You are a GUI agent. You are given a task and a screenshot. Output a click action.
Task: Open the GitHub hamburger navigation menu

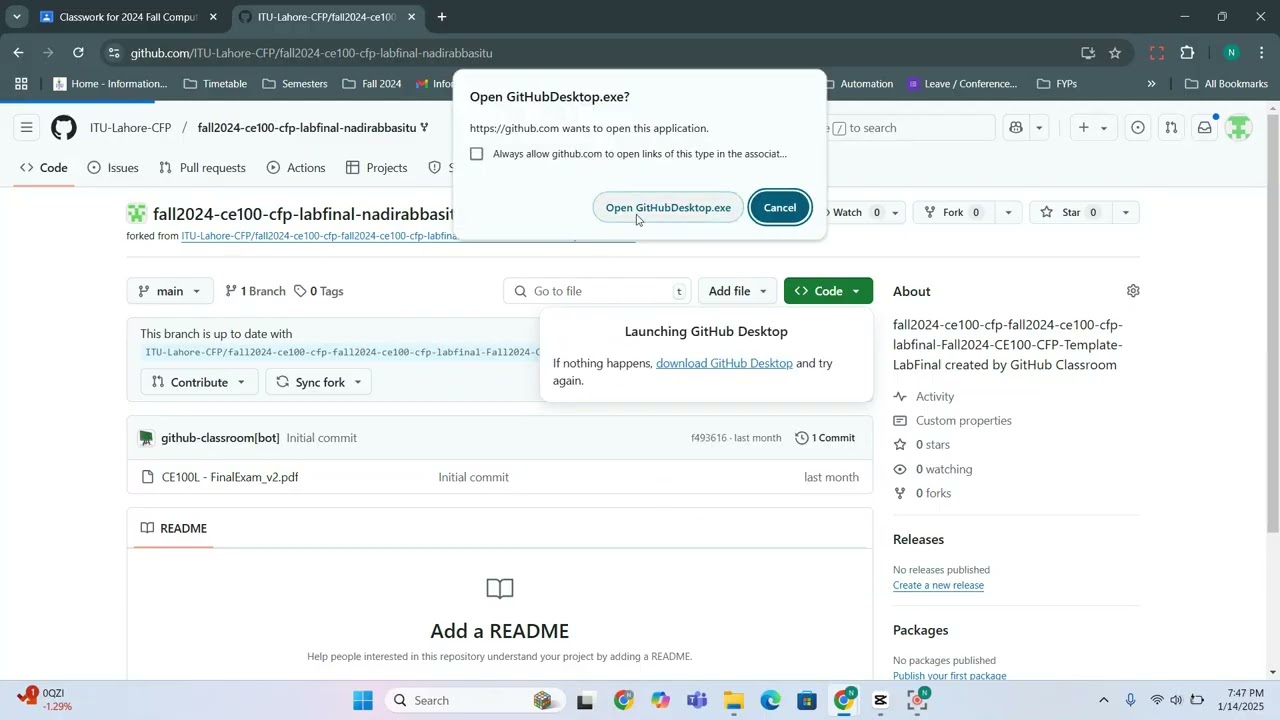point(27,128)
